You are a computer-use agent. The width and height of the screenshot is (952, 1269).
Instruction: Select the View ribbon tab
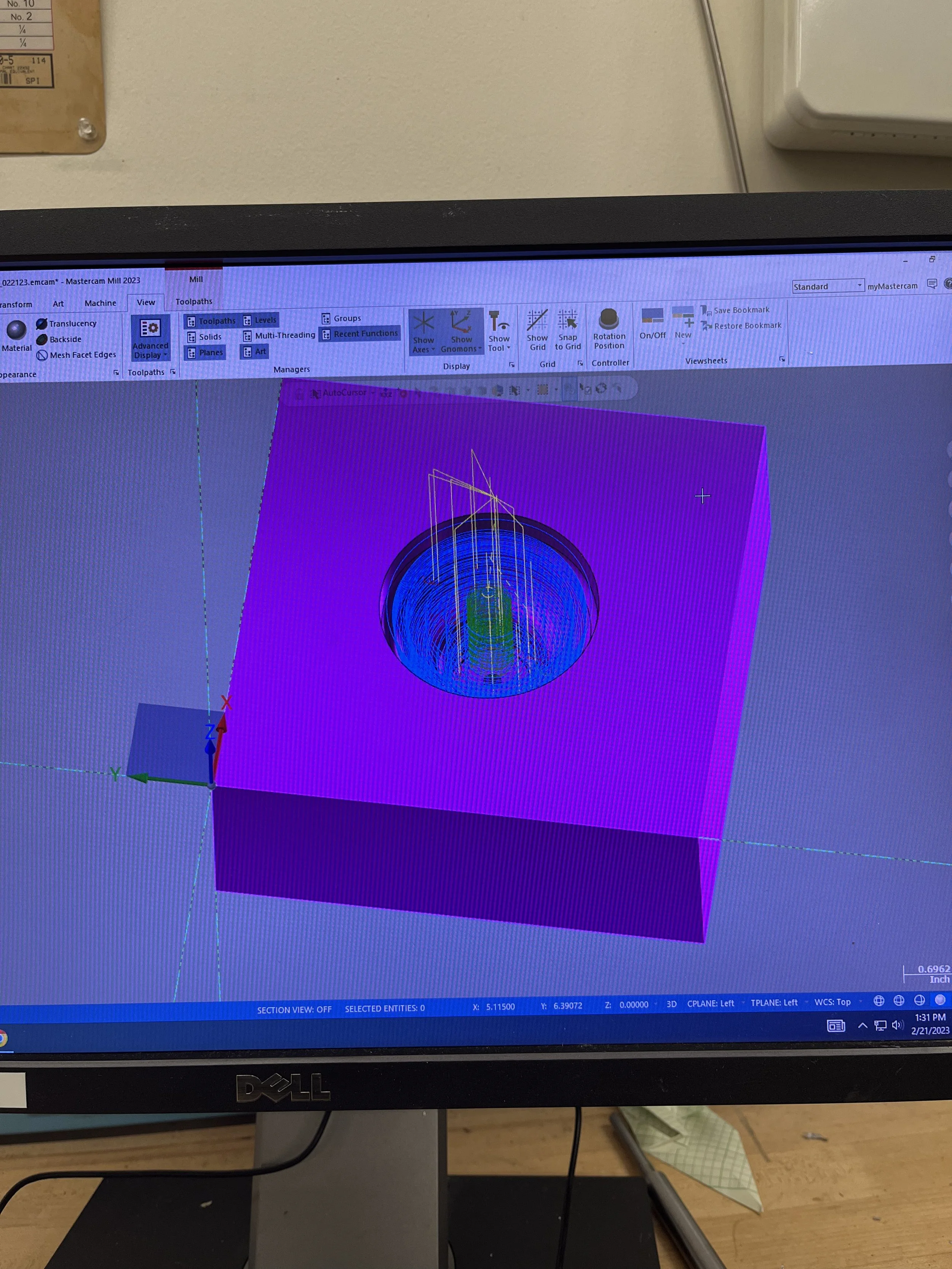tap(146, 302)
